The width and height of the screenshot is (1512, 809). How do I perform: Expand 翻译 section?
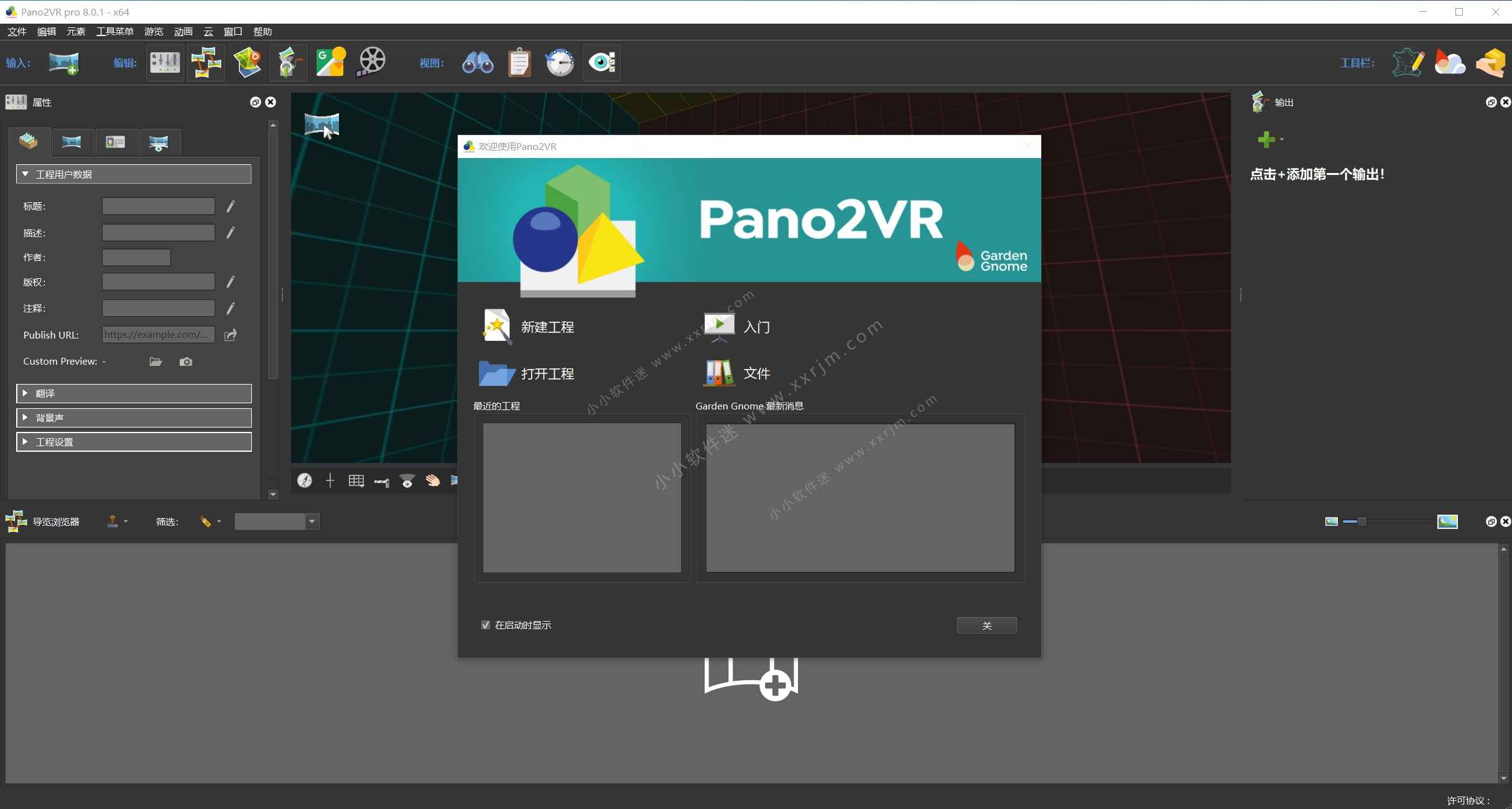(x=134, y=393)
